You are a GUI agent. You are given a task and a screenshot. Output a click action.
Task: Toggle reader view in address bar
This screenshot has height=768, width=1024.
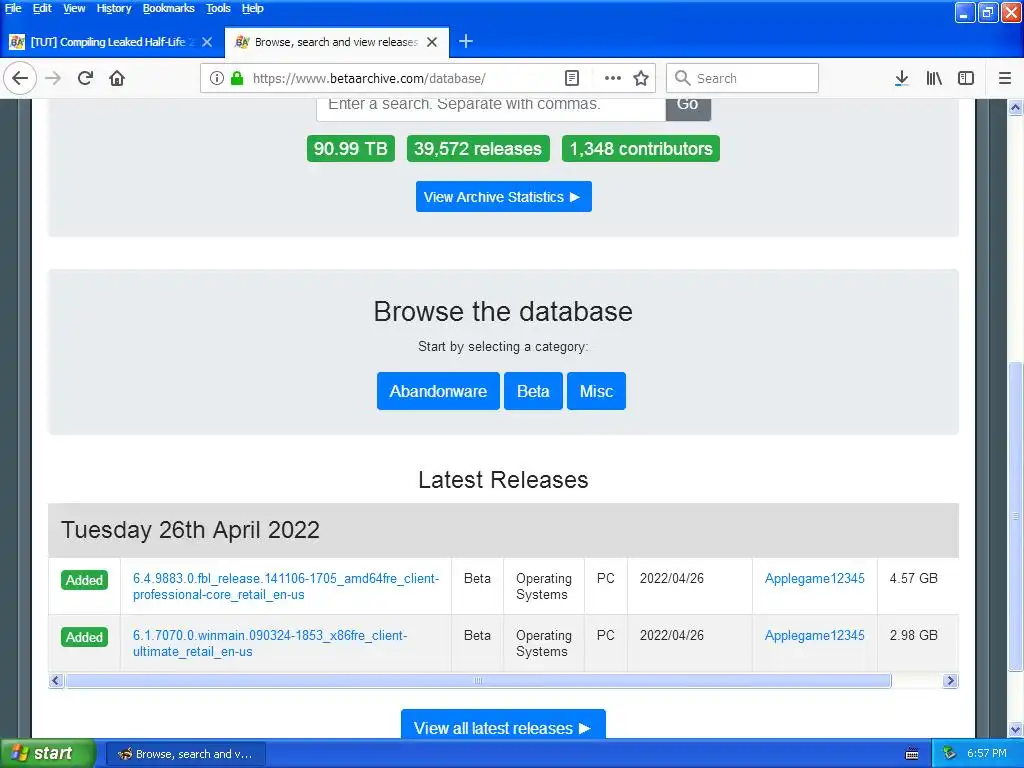click(x=572, y=78)
